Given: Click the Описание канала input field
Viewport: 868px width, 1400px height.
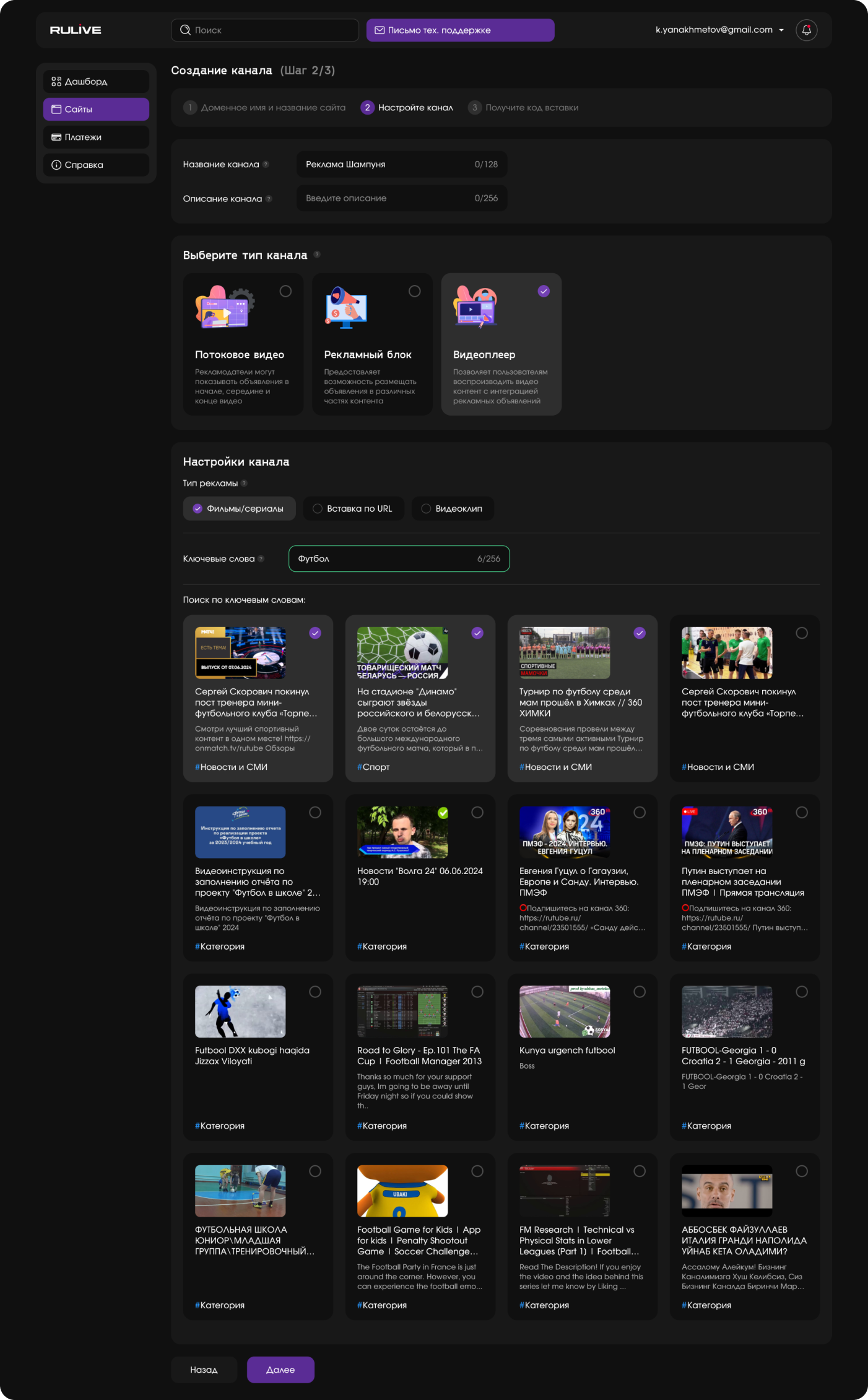Looking at the screenshot, I should [x=387, y=198].
